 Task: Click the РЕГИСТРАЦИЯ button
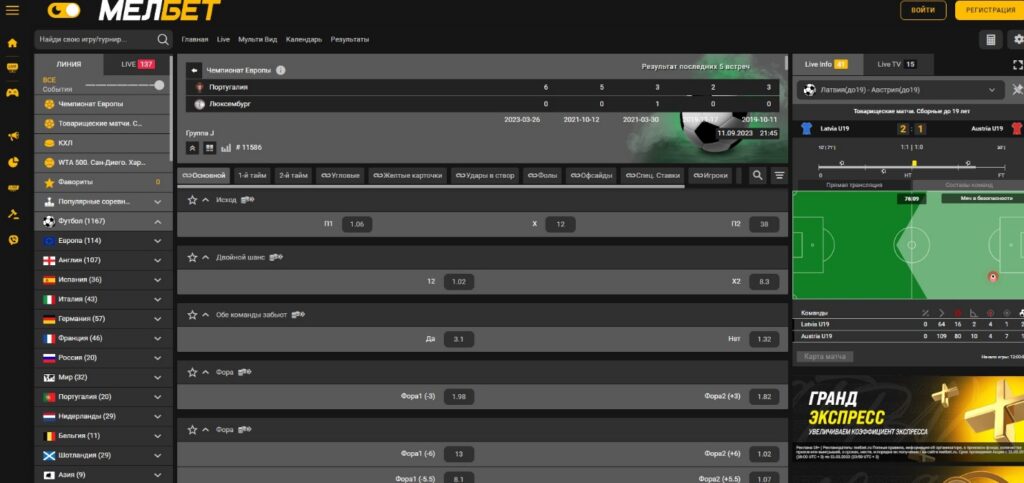point(990,10)
